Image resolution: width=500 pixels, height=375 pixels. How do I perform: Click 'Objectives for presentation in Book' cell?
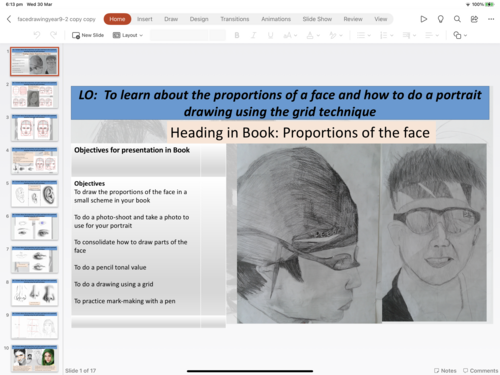tap(136, 160)
